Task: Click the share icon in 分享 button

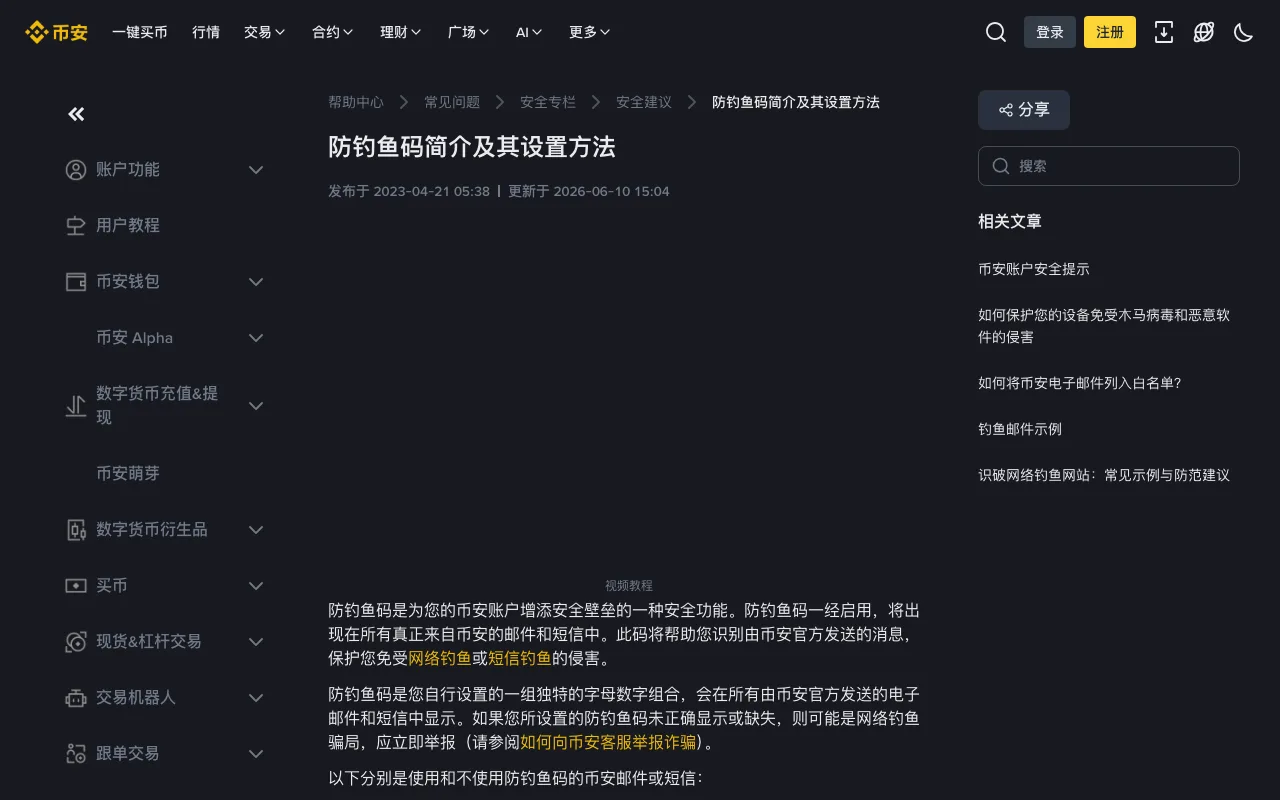Action: tap(1006, 110)
